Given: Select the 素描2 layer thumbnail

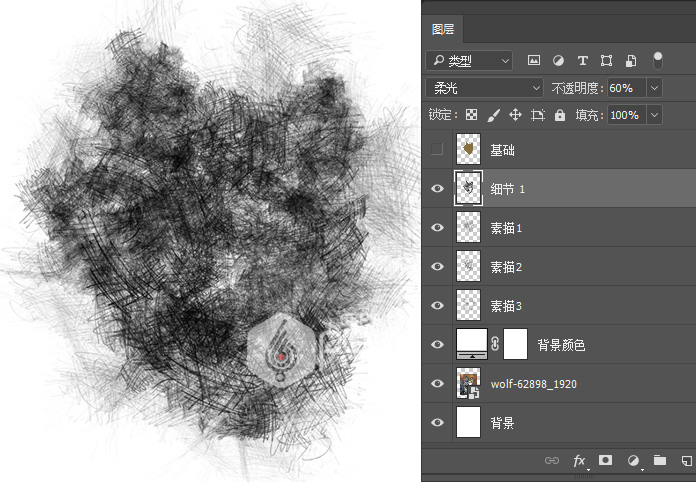Looking at the screenshot, I should click(x=468, y=266).
